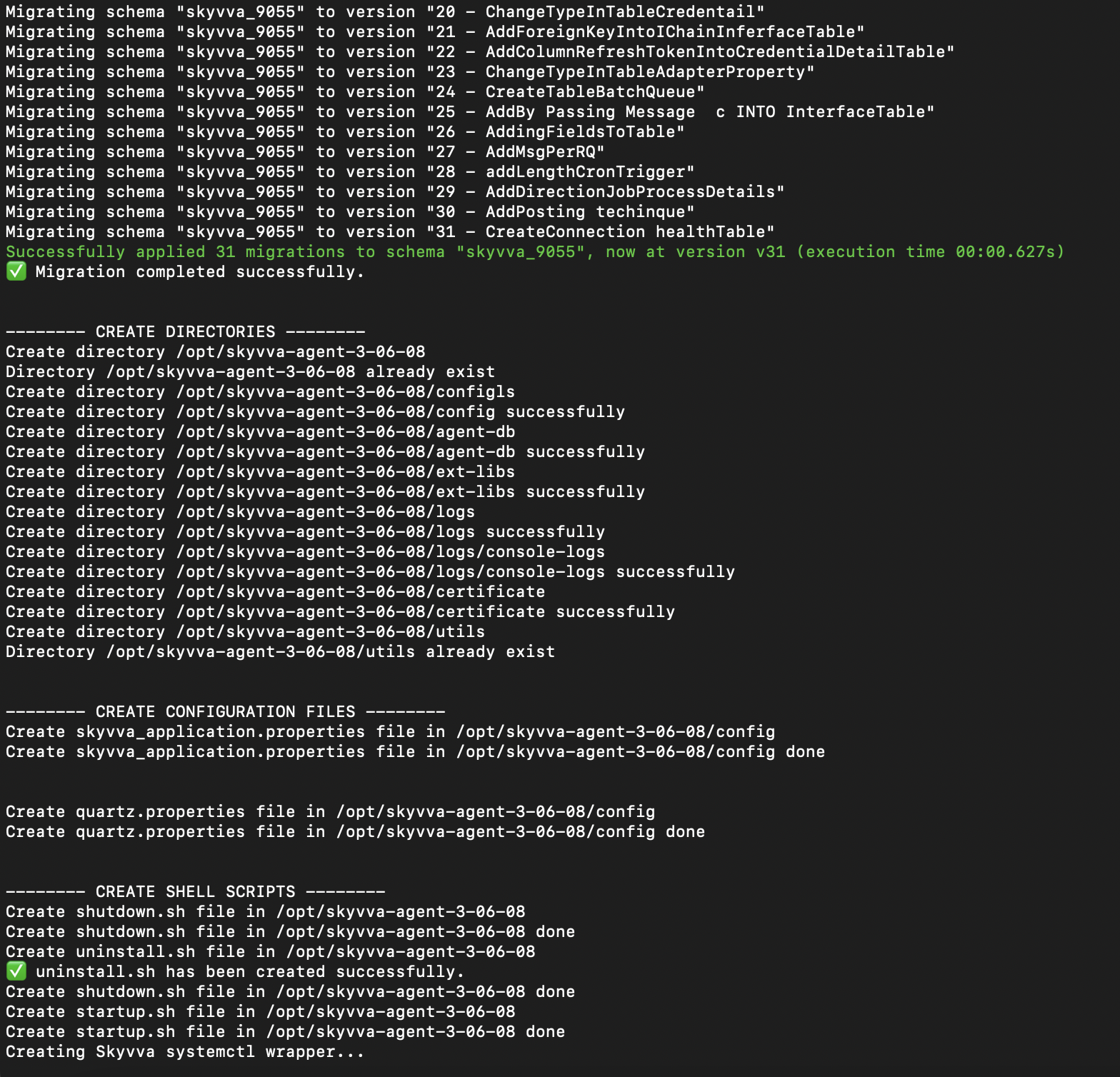This screenshot has width=1120, height=1077.
Task: Click the 'quartz.properties file in config done' line
Action: tap(356, 831)
